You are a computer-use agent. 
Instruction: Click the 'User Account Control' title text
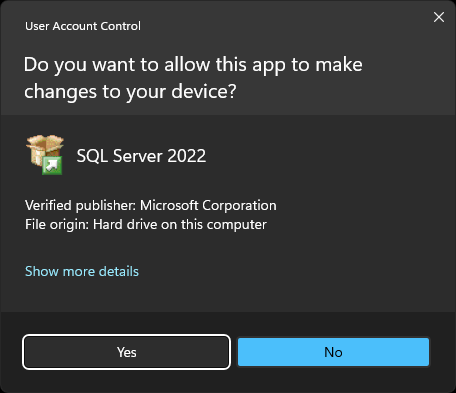(x=83, y=26)
